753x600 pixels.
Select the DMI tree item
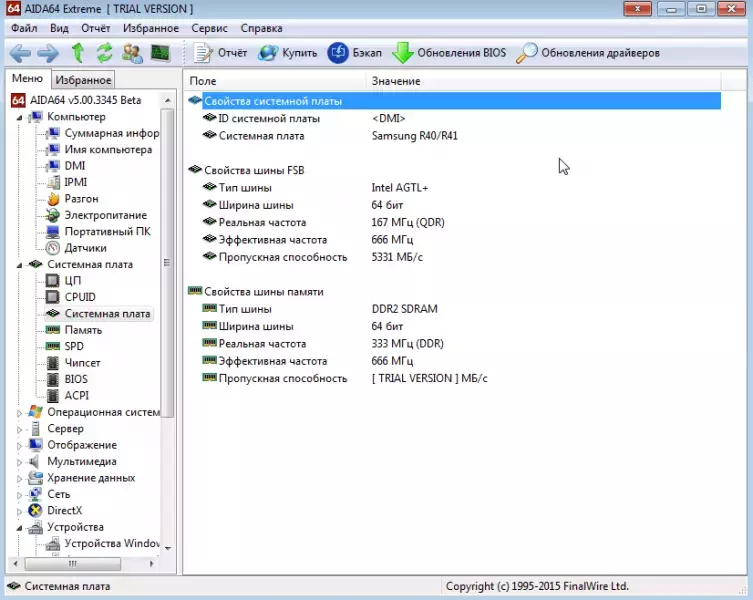pos(66,166)
